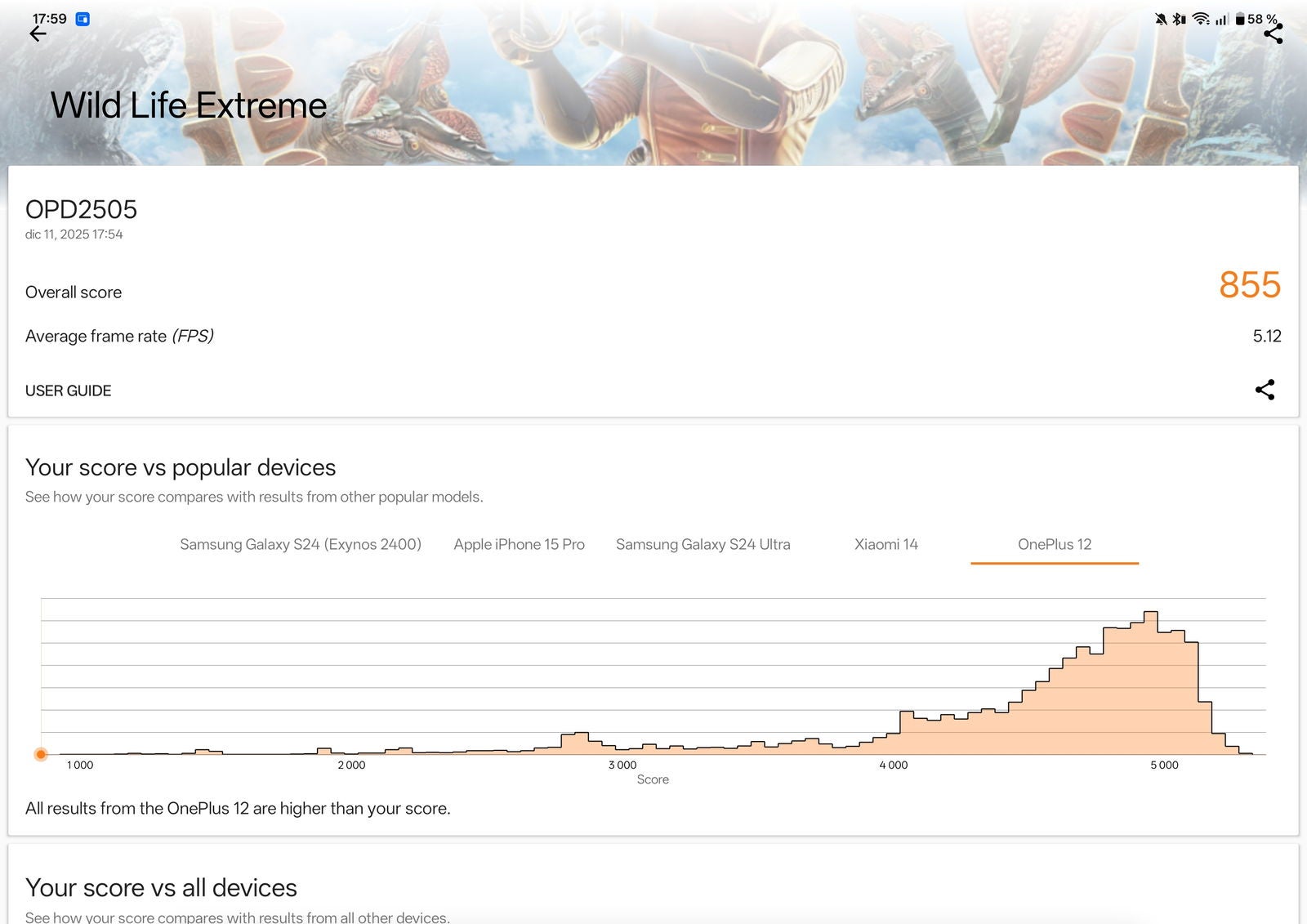
Task: Tap the Wi-Fi icon in the status bar
Action: tap(1200, 19)
